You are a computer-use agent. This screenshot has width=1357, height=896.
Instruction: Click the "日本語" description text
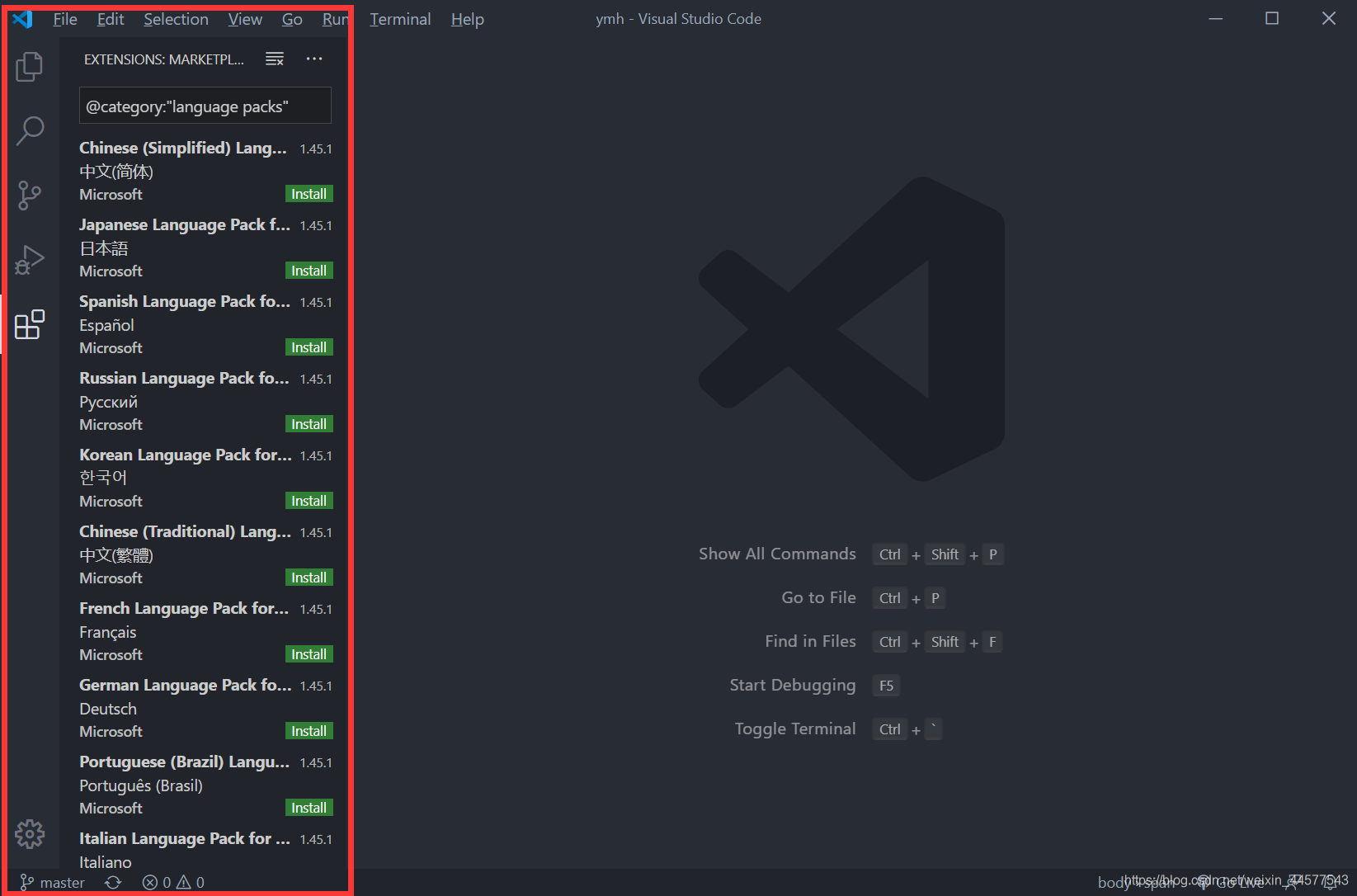[104, 248]
